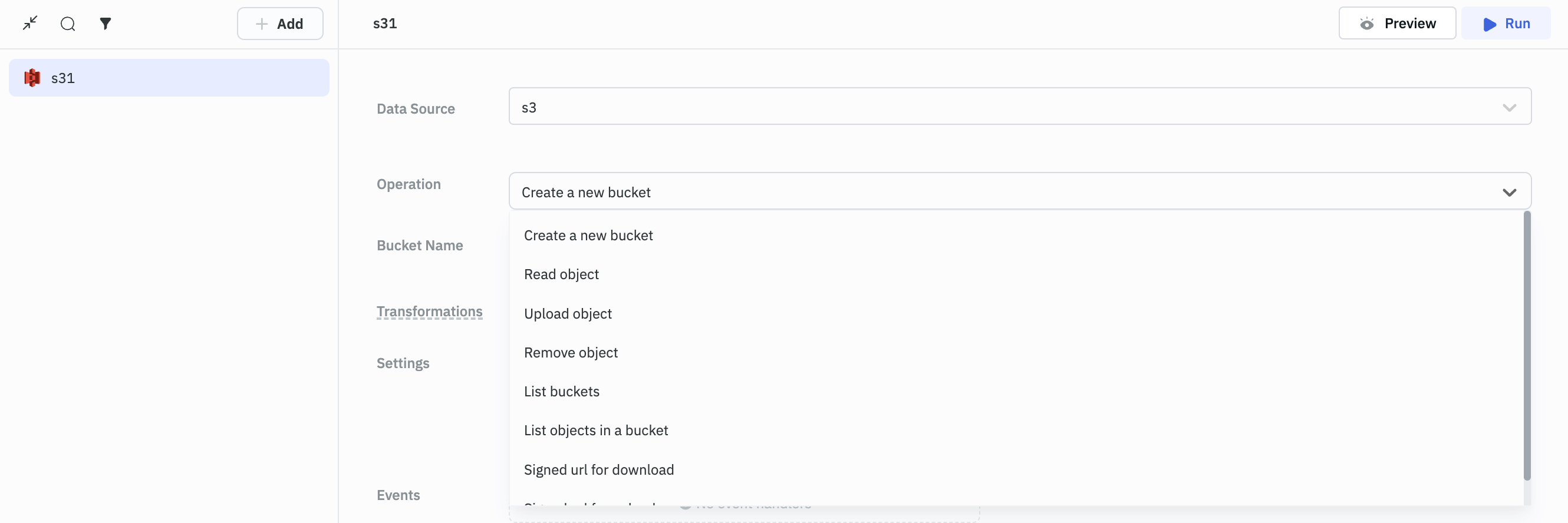The width and height of the screenshot is (1568, 523).
Task: Click the Transformations label link
Action: (429, 312)
